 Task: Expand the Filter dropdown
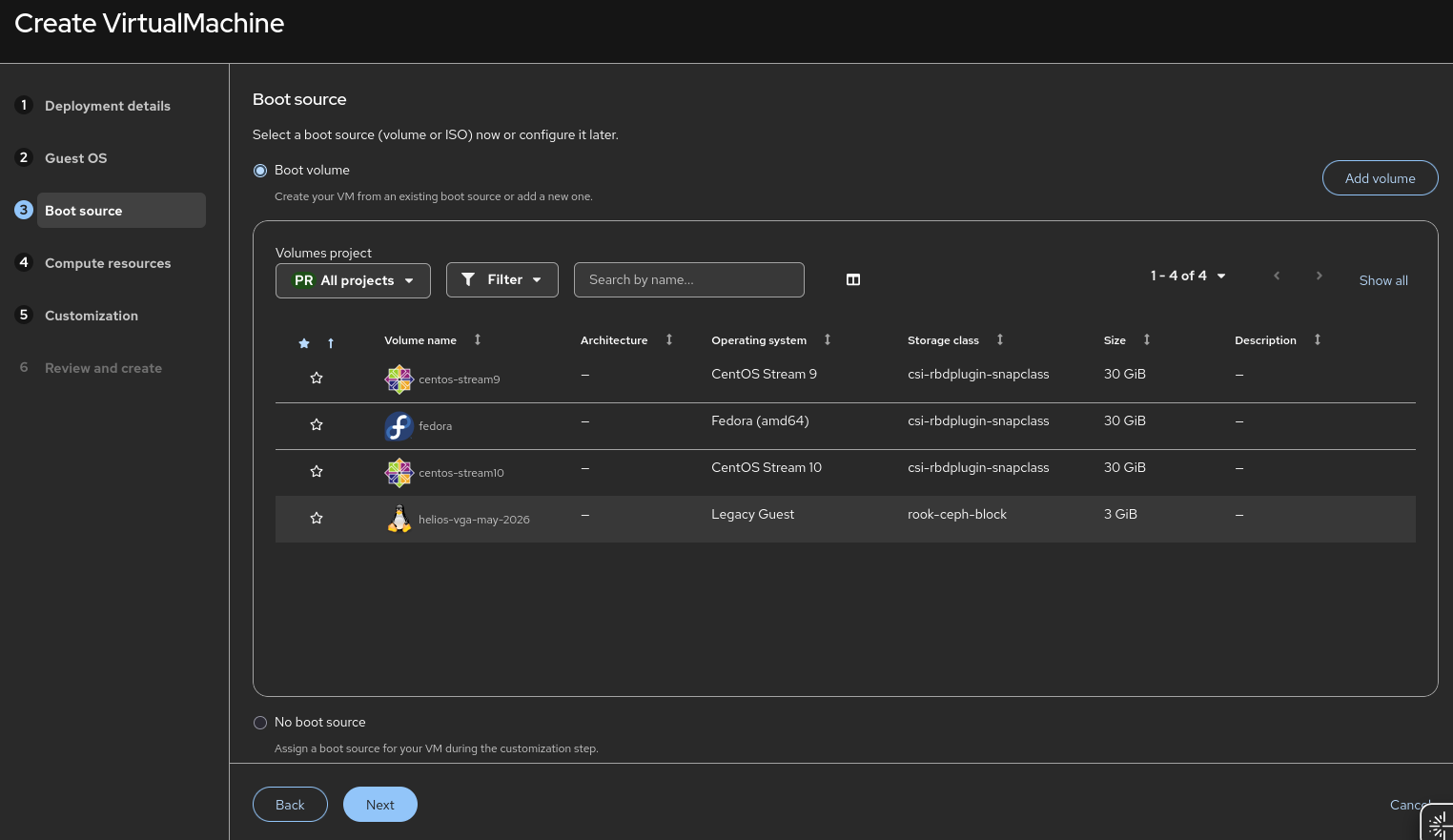click(x=502, y=279)
